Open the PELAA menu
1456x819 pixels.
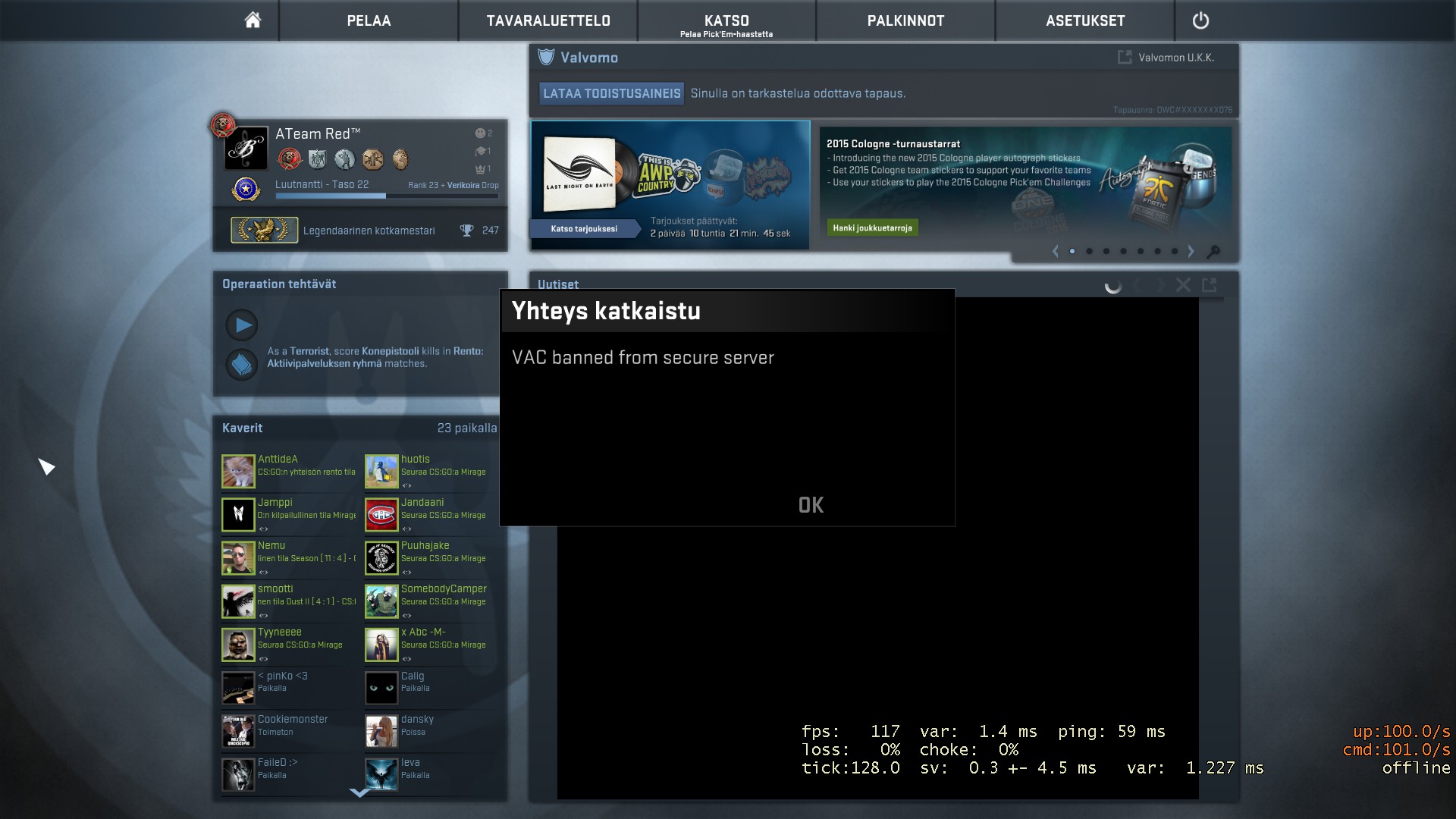point(369,20)
